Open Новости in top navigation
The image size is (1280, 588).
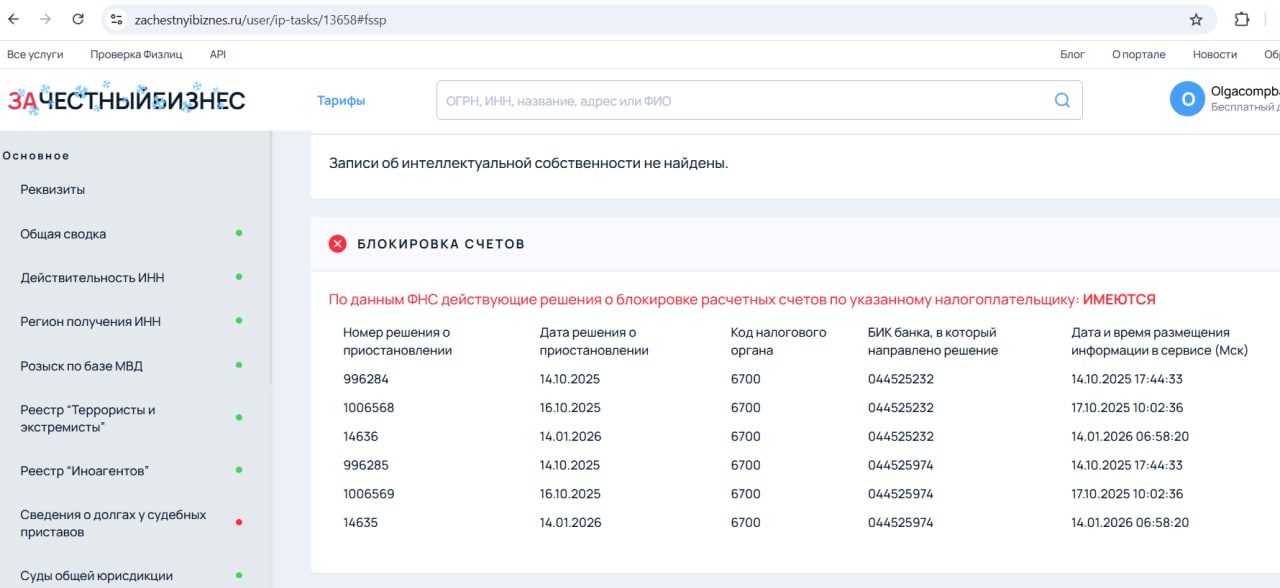[x=1215, y=54]
